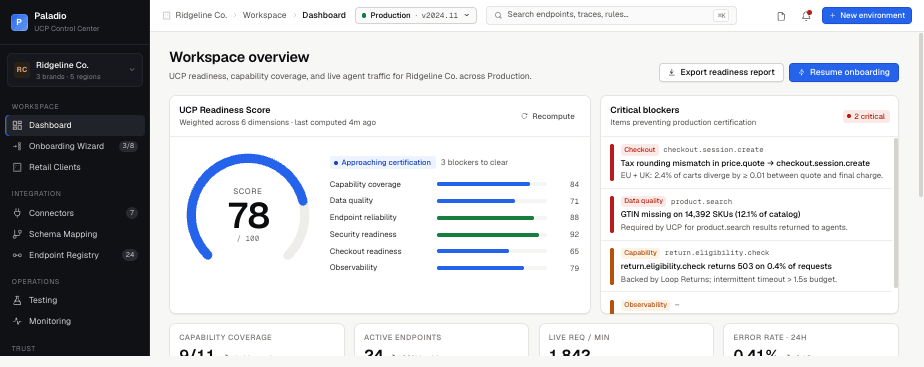The image size is (924, 367).
Task: Click the Endpoint Registry link icon
Action: pos(17,255)
